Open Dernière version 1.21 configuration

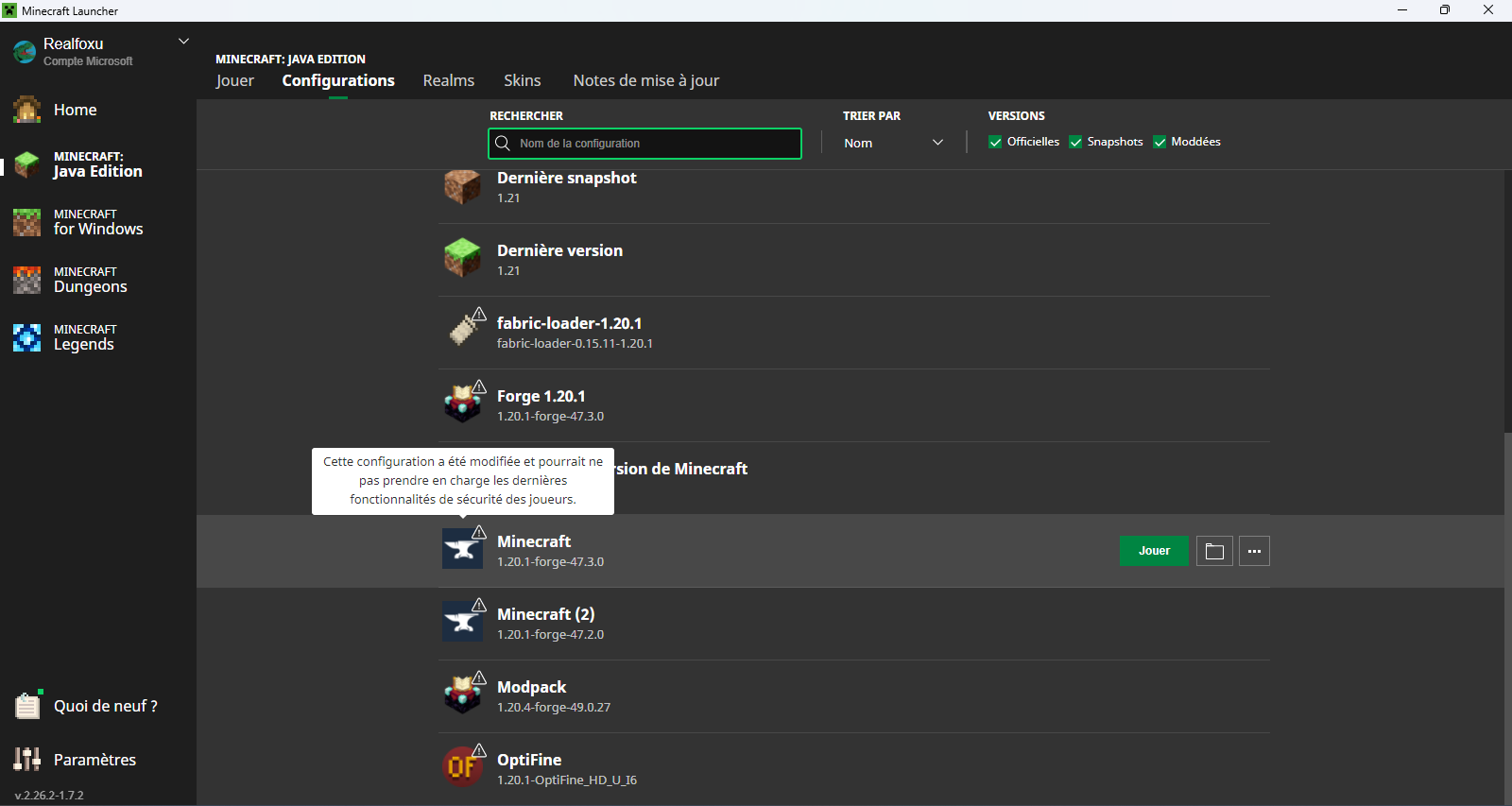coord(854,260)
